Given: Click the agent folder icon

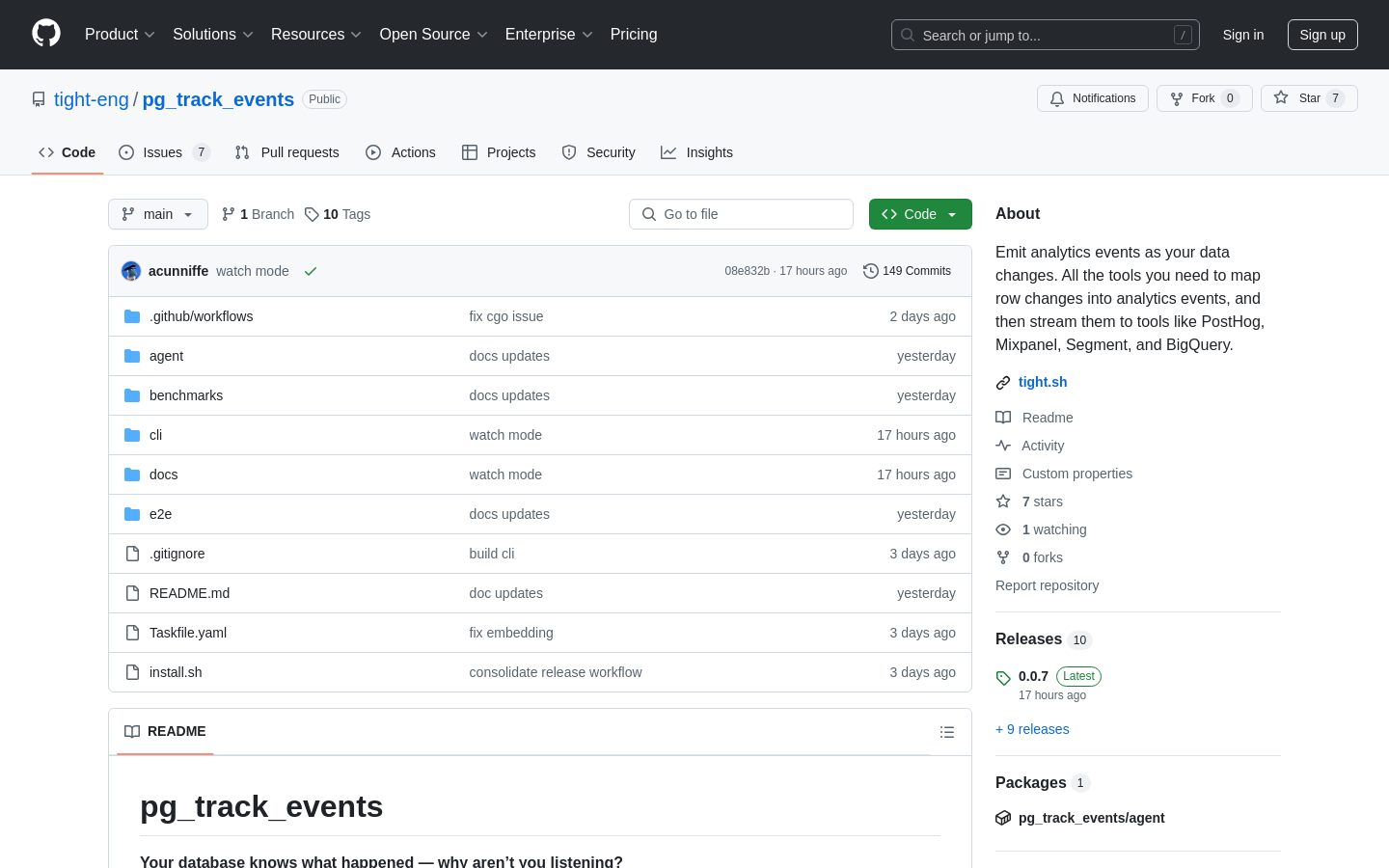Looking at the screenshot, I should (x=132, y=356).
